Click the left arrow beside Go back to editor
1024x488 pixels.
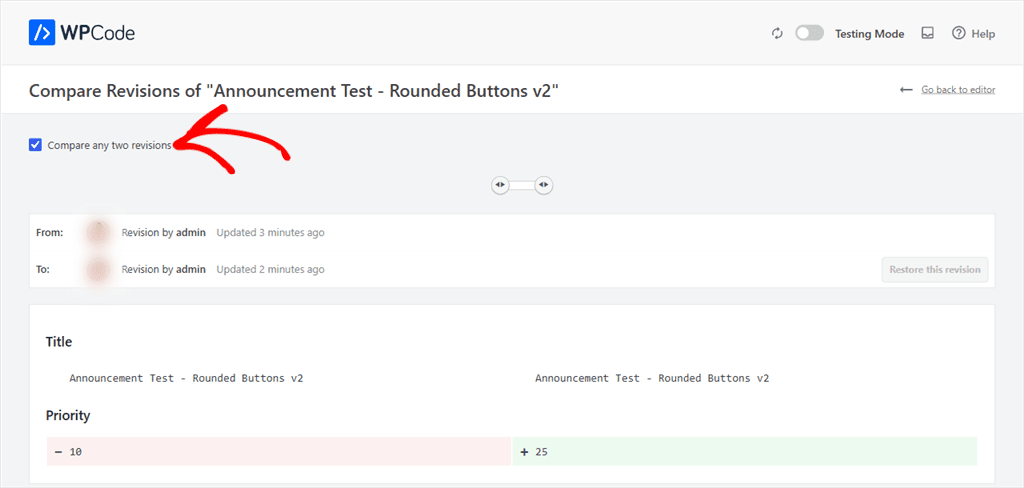[x=906, y=89]
